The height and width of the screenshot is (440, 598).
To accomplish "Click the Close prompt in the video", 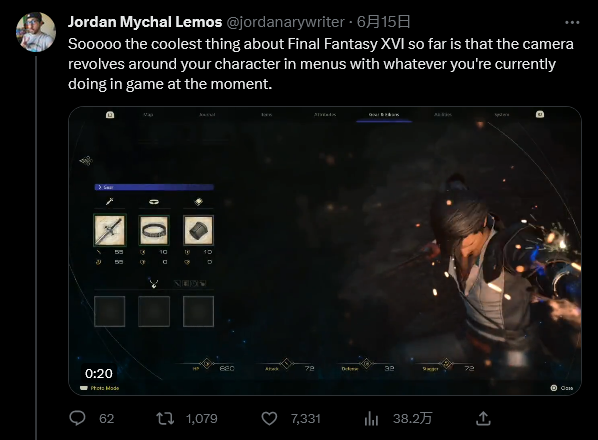I will coord(562,388).
